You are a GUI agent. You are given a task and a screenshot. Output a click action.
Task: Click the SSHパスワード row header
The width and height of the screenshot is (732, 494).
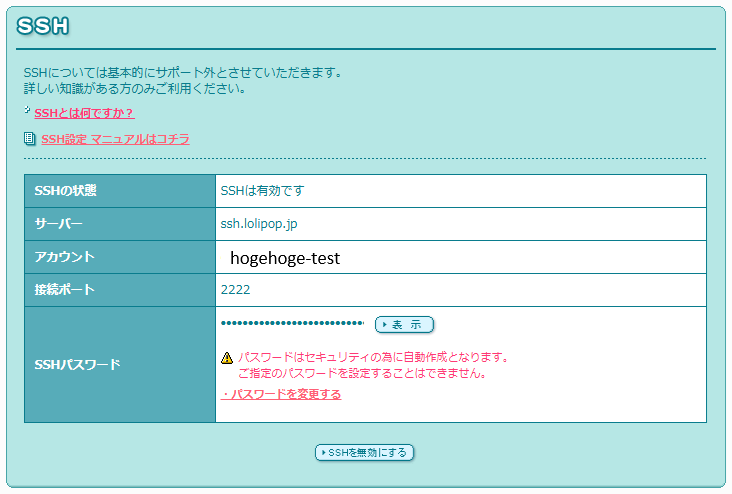(x=77, y=364)
